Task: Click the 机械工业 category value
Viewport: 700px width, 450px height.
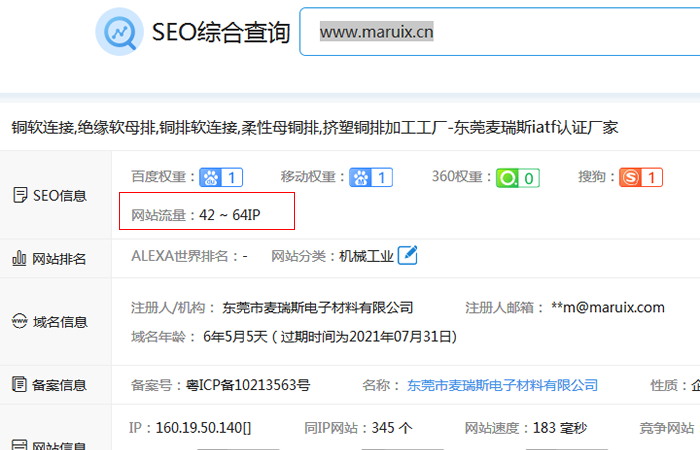Action: [366, 256]
